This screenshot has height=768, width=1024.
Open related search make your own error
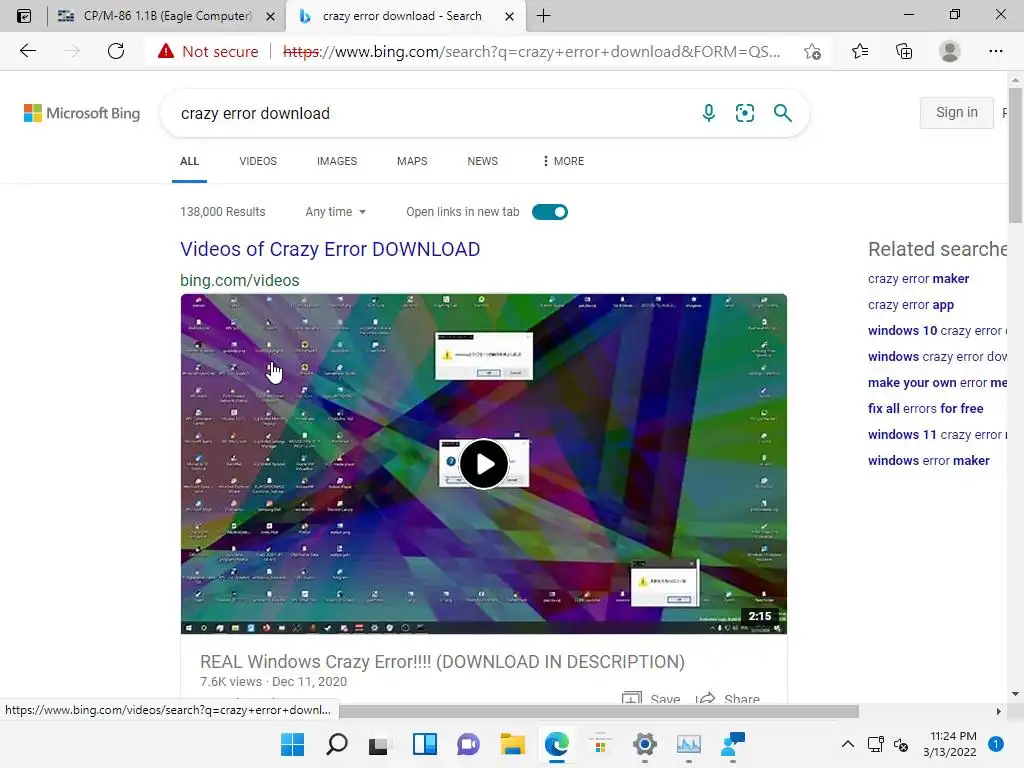point(938,383)
